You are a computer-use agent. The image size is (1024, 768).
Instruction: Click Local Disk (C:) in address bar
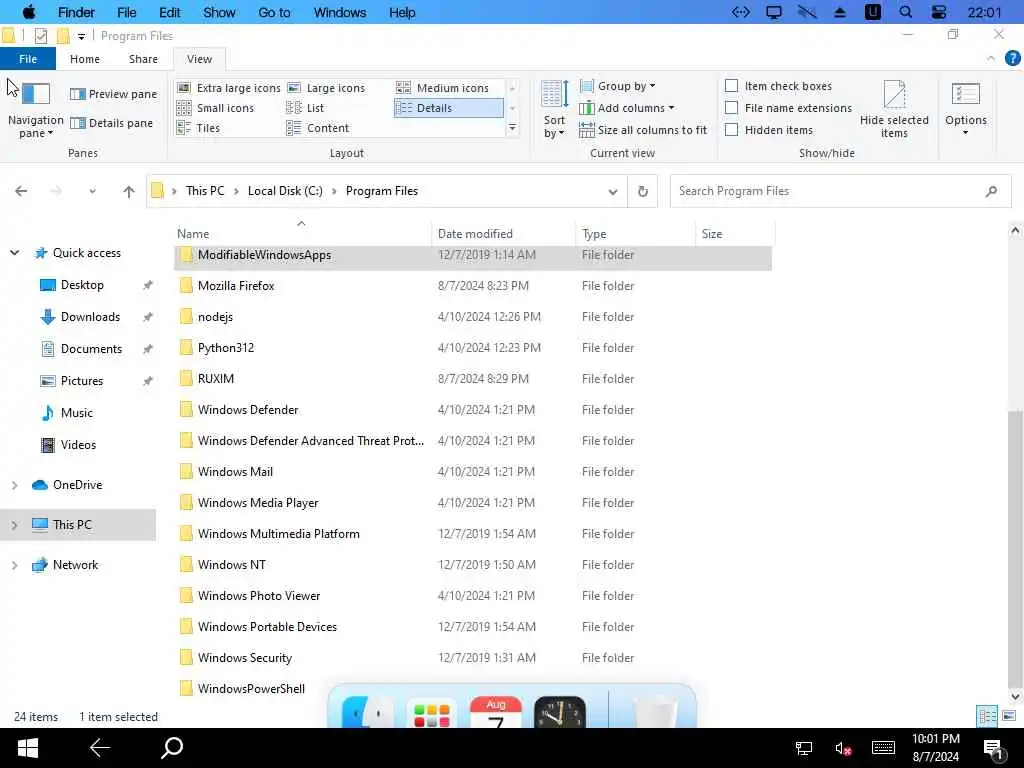pos(285,191)
